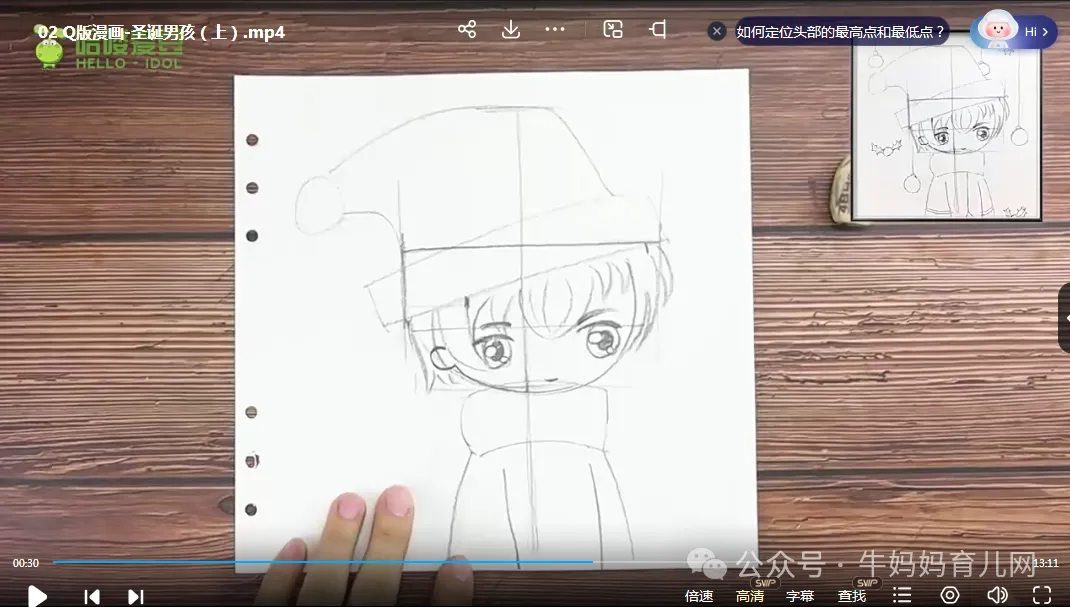Download the video with the download icon
Screen dimensions: 1070x607
pos(511,29)
